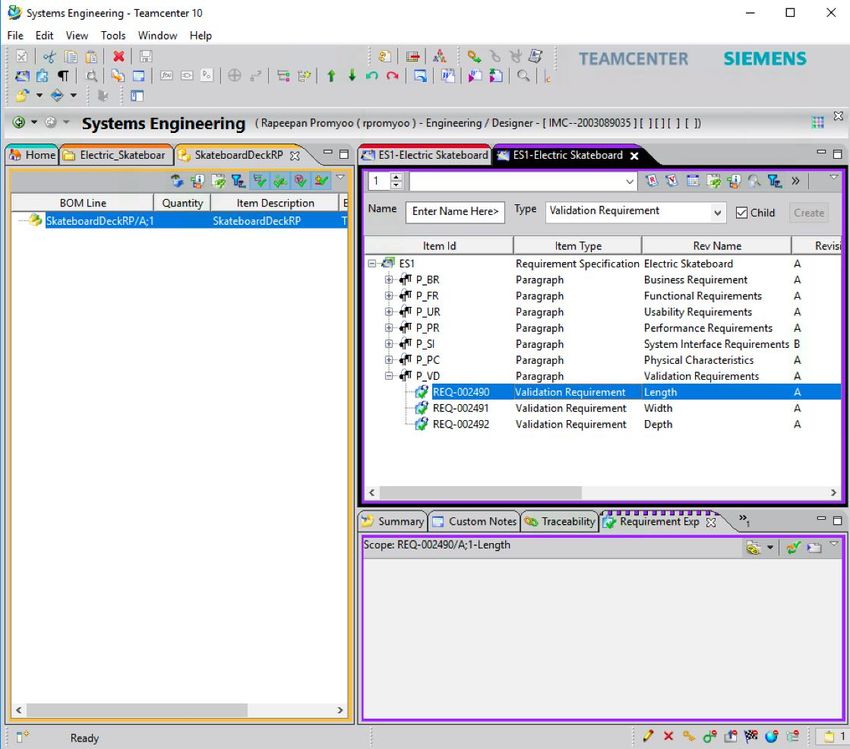Image resolution: width=850 pixels, height=749 pixels.
Task: Click the red X icon in status bar
Action: click(x=668, y=736)
